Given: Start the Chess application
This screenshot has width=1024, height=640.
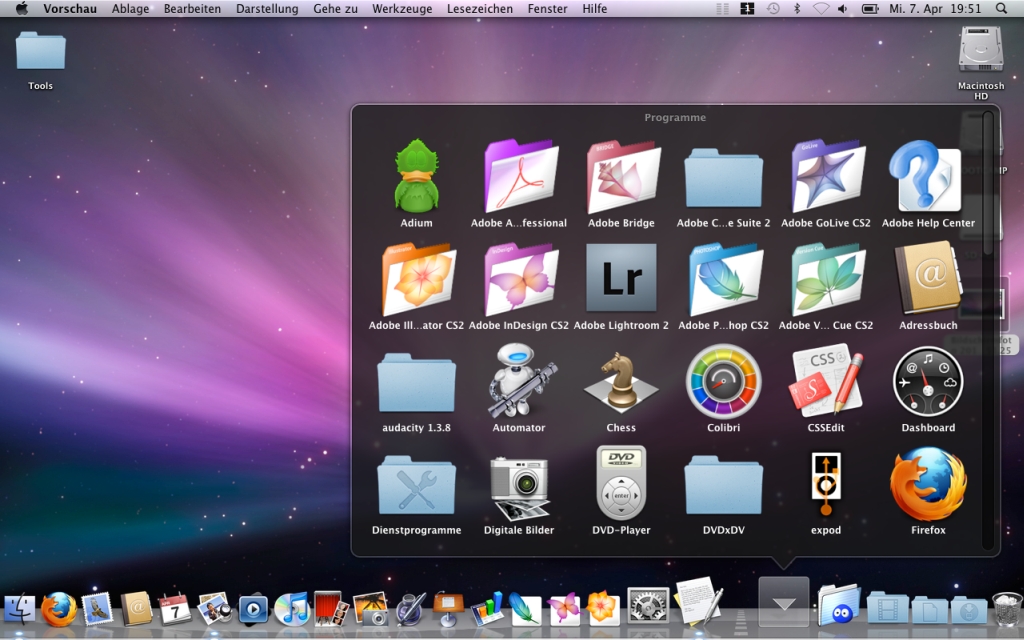Looking at the screenshot, I should [621, 381].
